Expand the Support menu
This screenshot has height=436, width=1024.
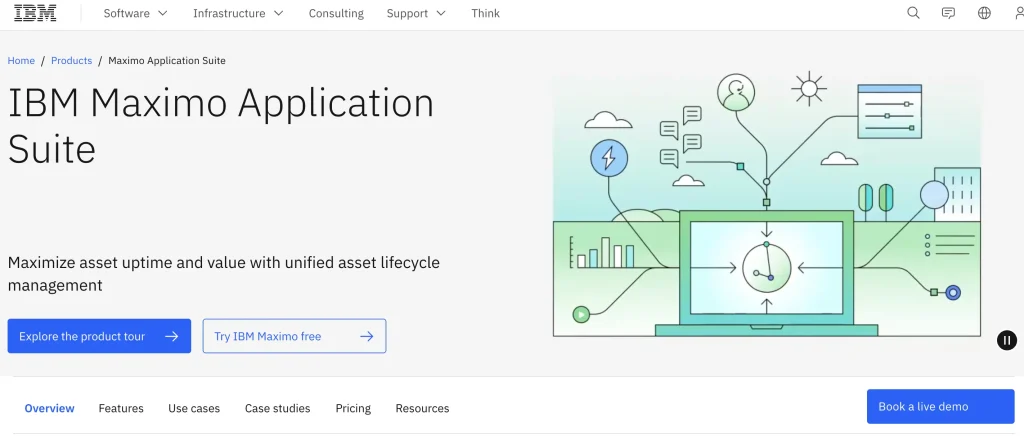(416, 13)
